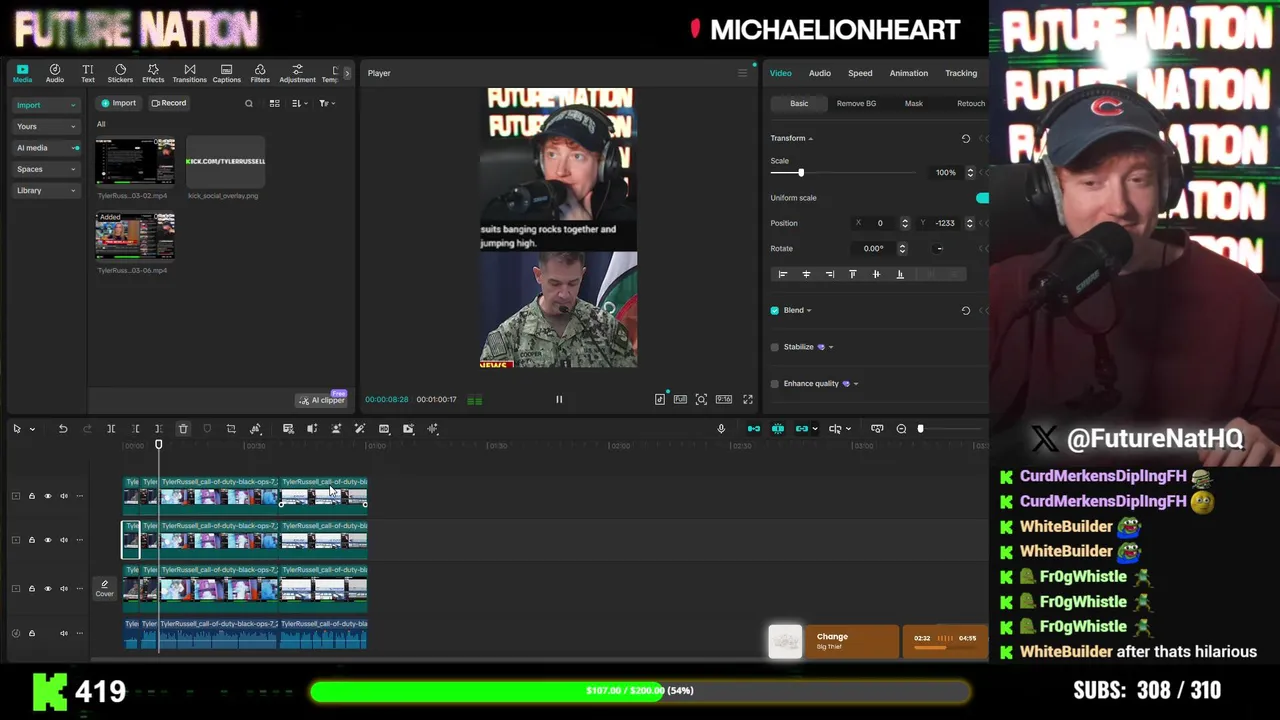This screenshot has width=1280, height=720.
Task: Expand the Spaces sidebar section
Action: pyautogui.click(x=46, y=169)
